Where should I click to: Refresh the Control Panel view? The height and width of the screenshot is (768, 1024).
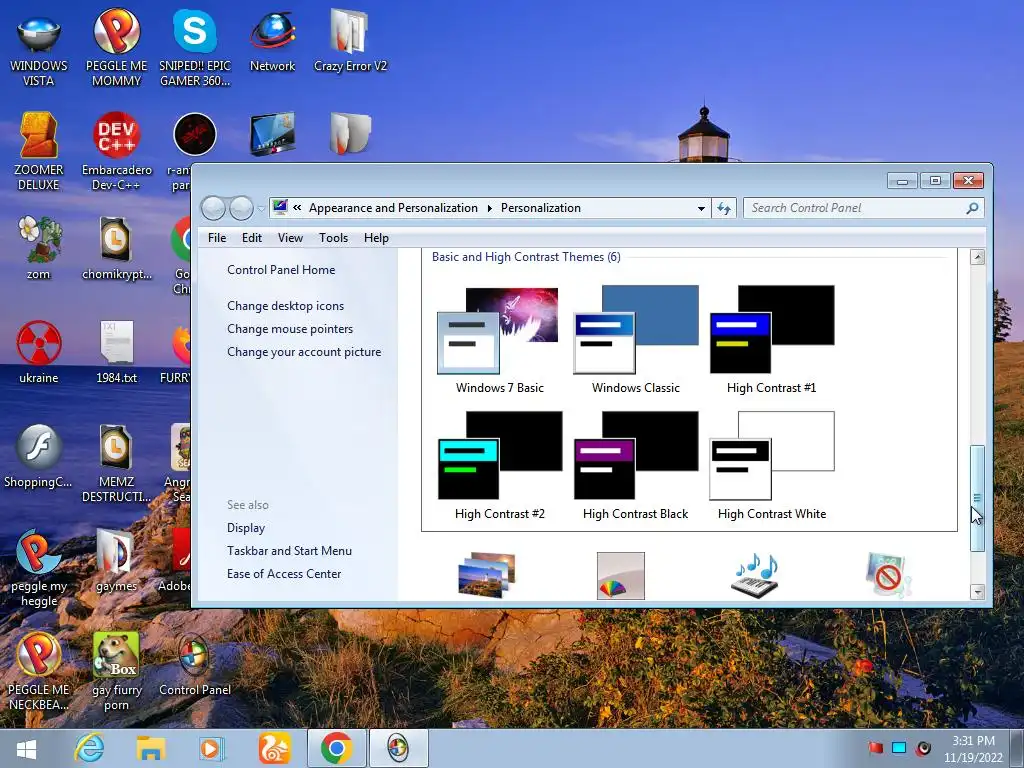click(724, 208)
